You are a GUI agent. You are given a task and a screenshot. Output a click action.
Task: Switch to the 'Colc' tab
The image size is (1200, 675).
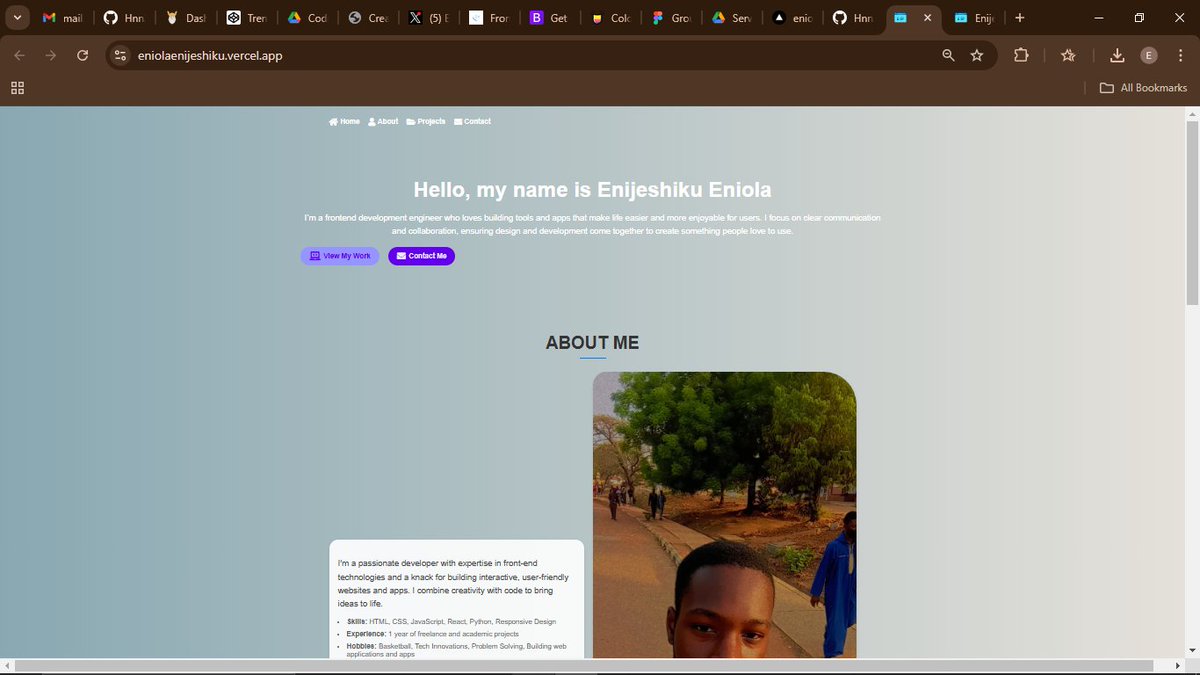coord(611,18)
